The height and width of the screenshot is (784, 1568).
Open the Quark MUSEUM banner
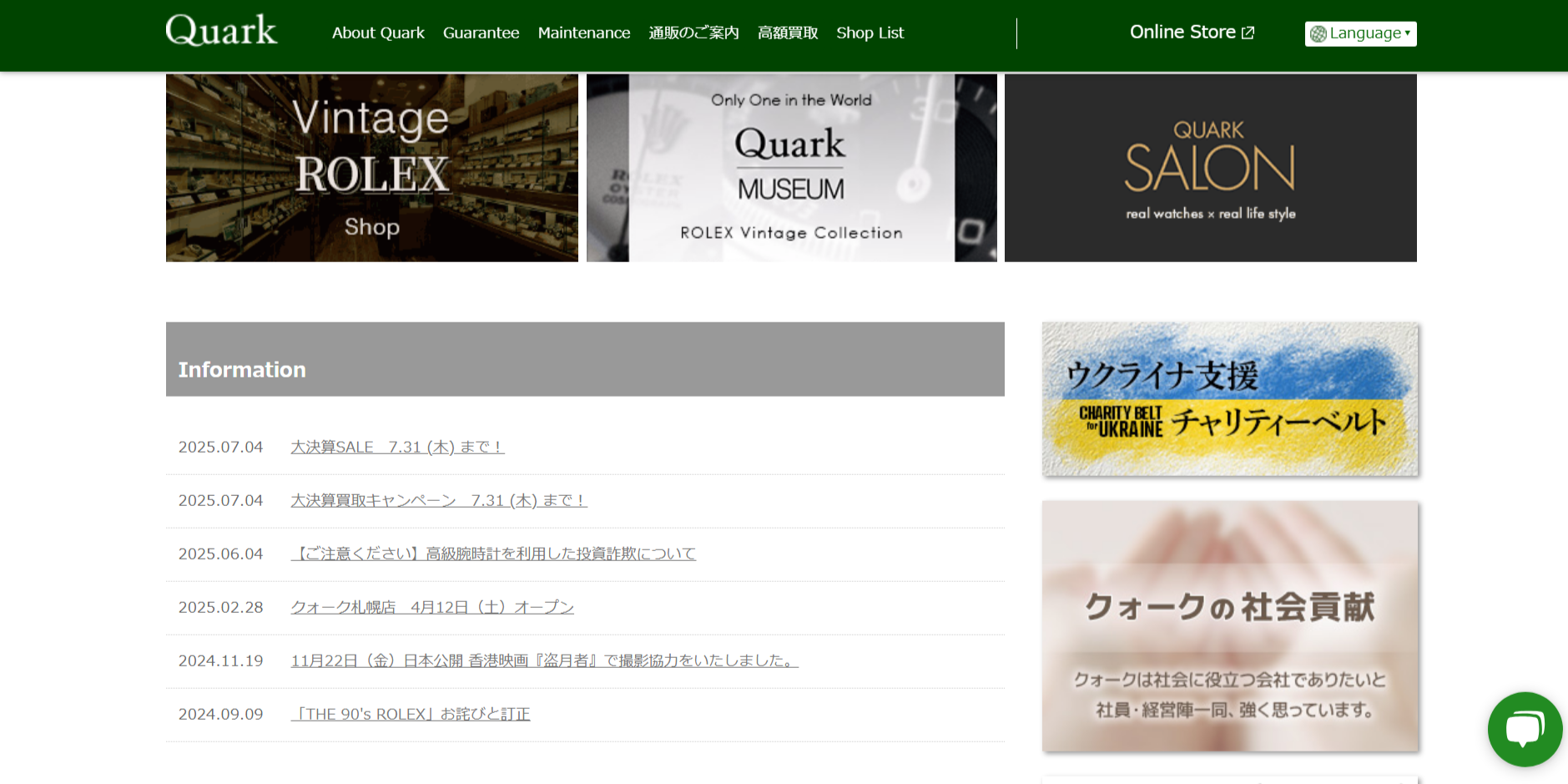(792, 168)
